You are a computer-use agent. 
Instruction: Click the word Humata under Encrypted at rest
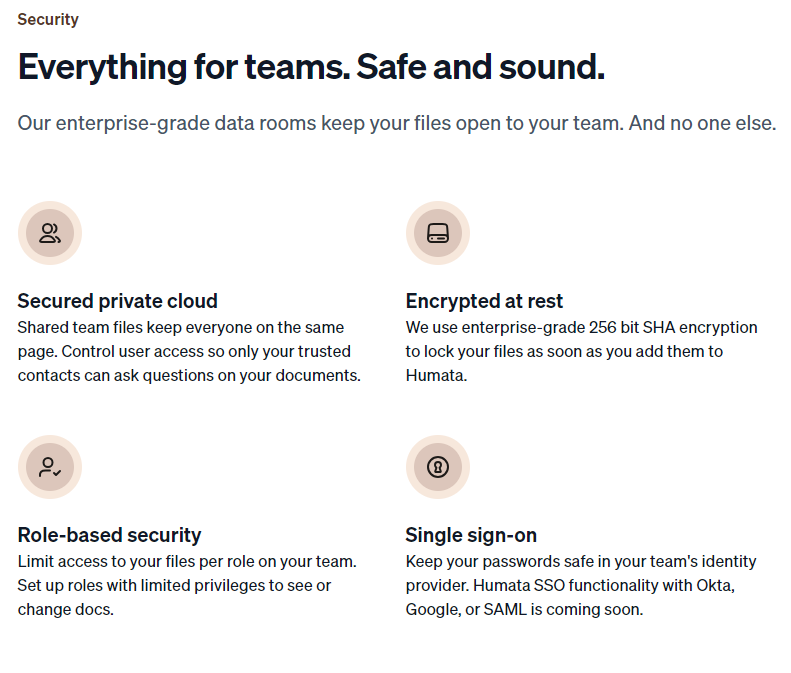tap(436, 376)
